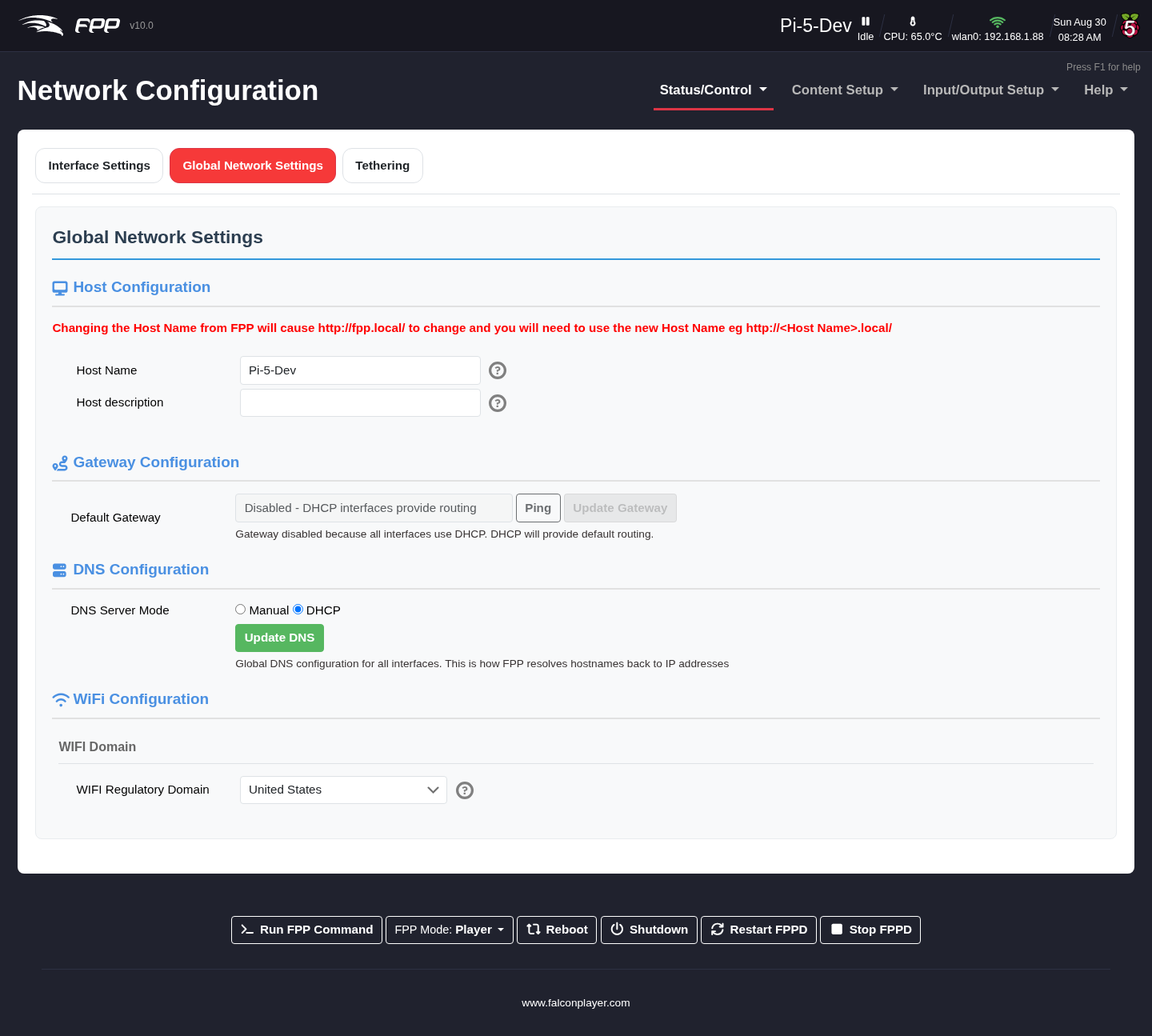The height and width of the screenshot is (1036, 1152).
Task: Open Host description help icon
Action: point(498,403)
